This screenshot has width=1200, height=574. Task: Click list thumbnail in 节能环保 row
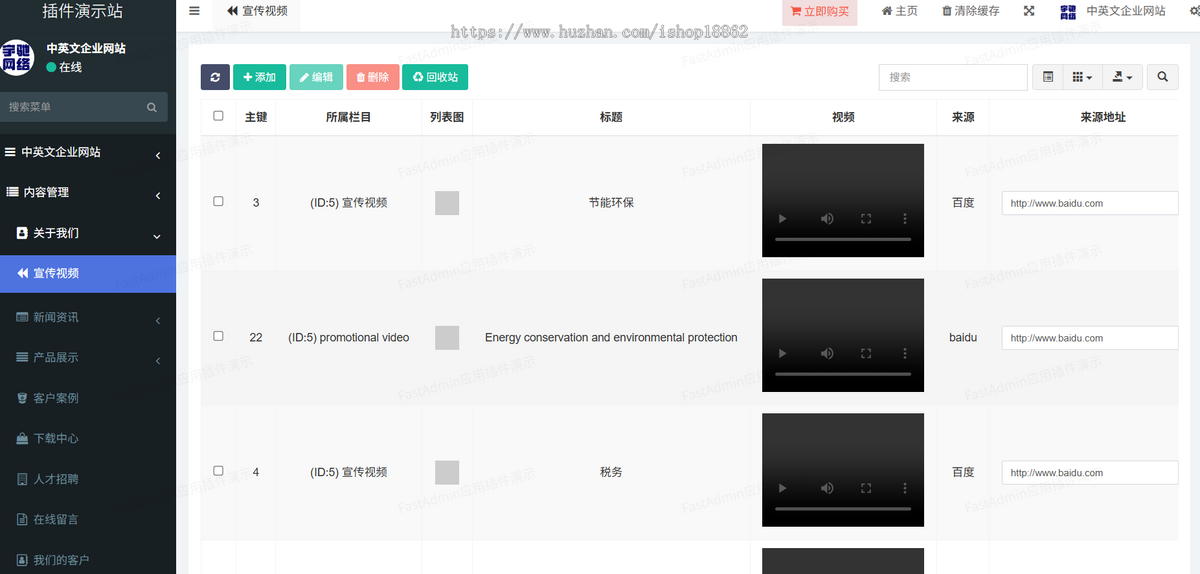[447, 203]
